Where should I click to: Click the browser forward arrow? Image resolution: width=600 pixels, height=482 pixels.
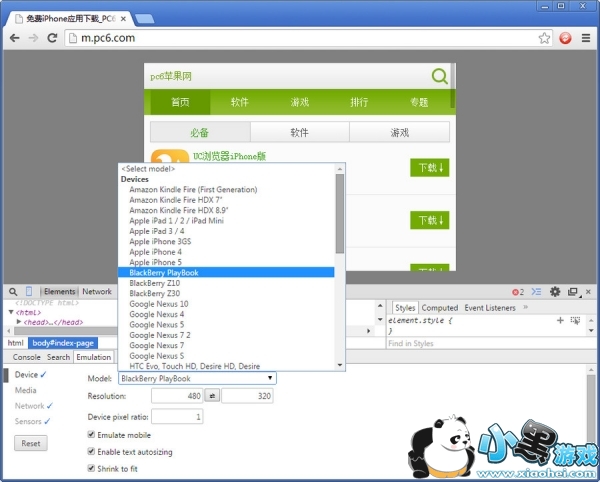(x=33, y=38)
